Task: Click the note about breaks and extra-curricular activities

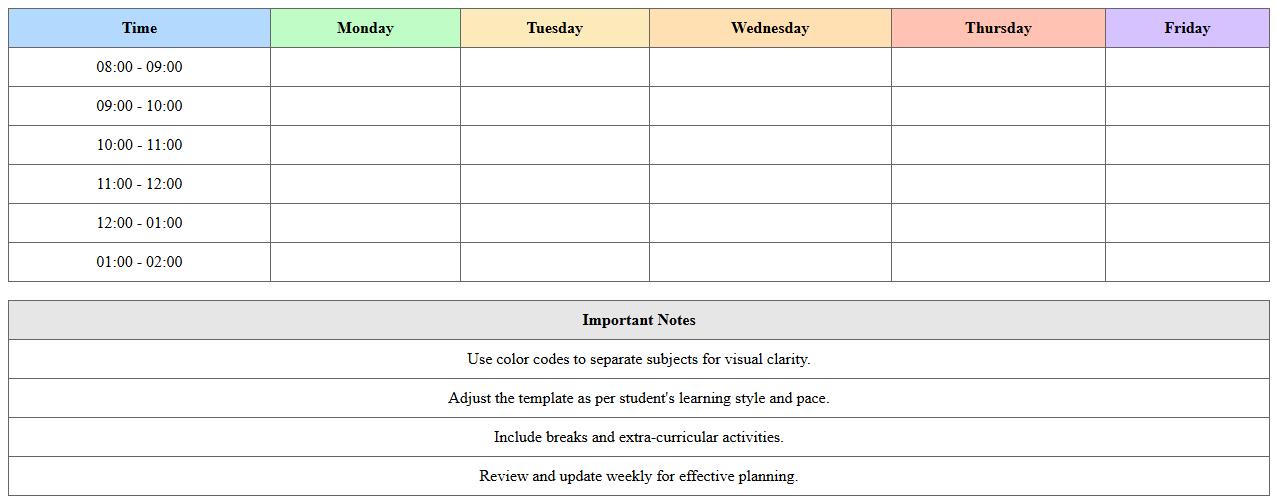Action: tap(639, 437)
